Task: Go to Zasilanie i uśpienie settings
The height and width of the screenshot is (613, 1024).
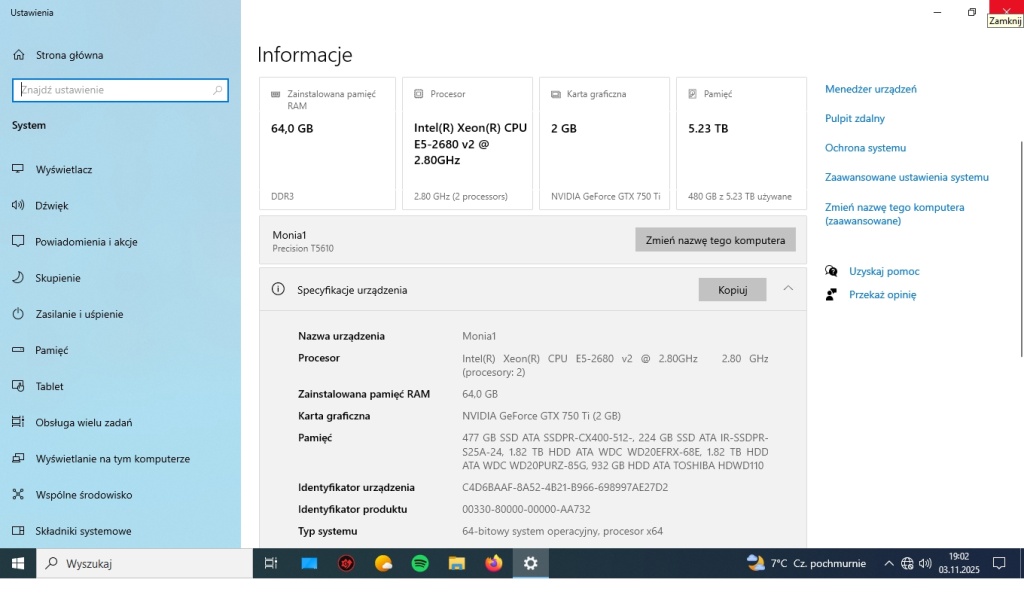Action: tap(79, 314)
